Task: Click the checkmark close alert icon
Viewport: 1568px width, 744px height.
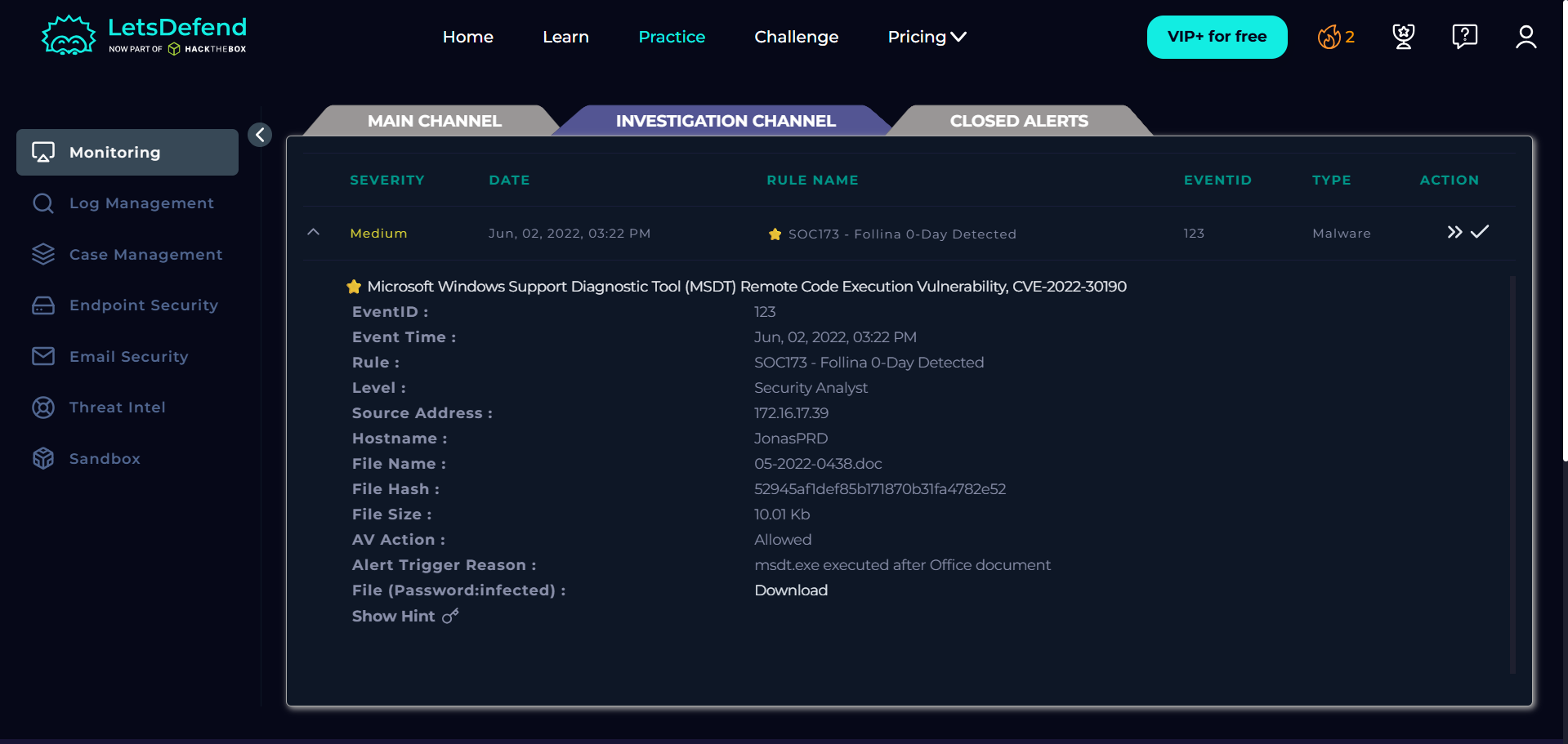Action: point(1480,232)
